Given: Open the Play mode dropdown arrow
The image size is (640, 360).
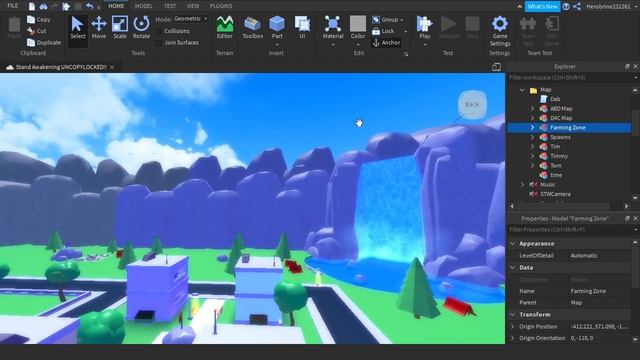Looking at the screenshot, I should pos(424,44).
